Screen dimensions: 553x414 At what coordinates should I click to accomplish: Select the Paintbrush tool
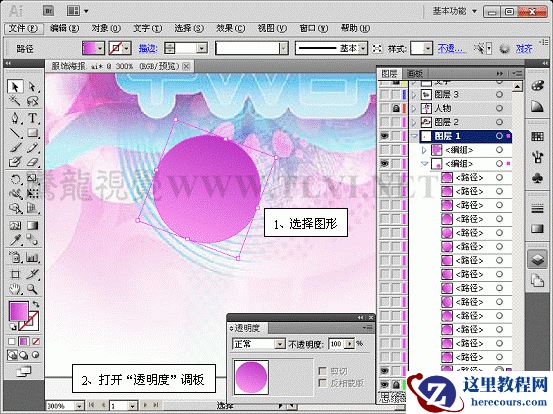point(15,148)
